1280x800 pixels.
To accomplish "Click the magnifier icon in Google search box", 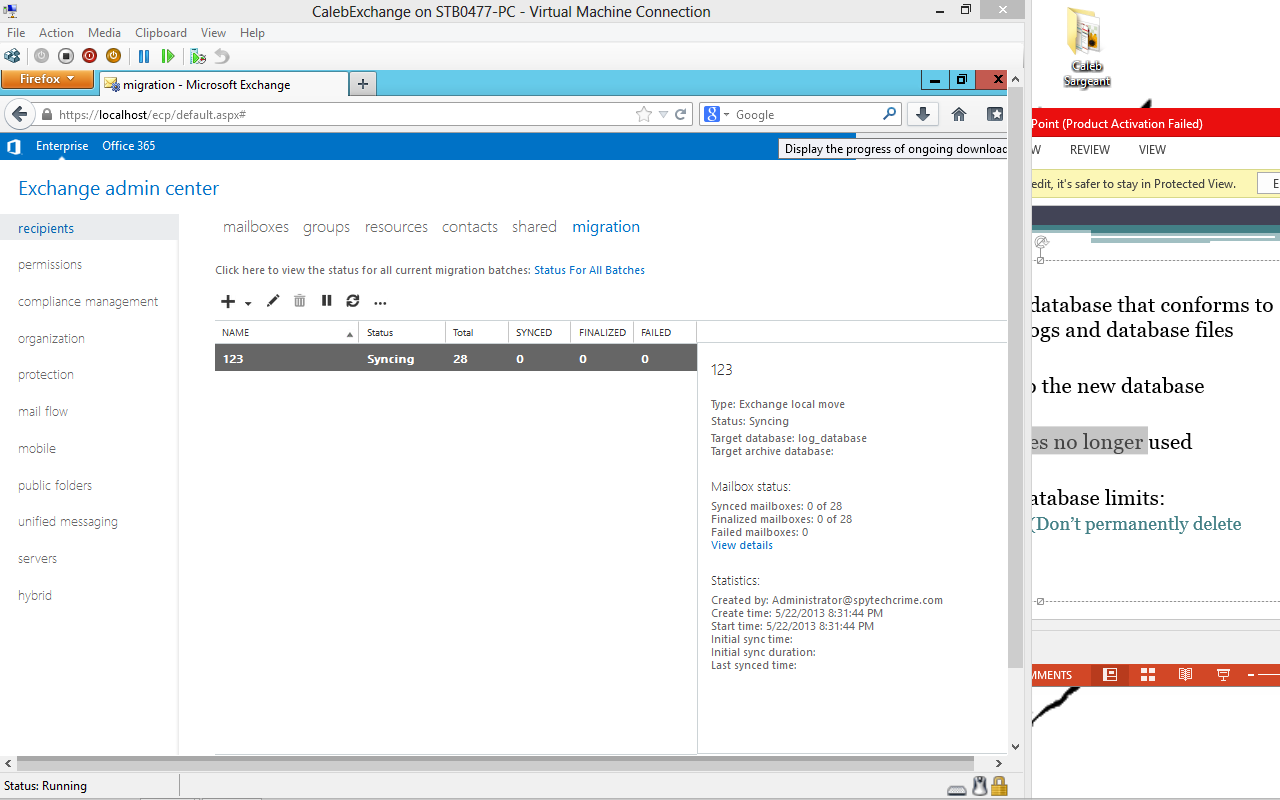I will point(889,114).
